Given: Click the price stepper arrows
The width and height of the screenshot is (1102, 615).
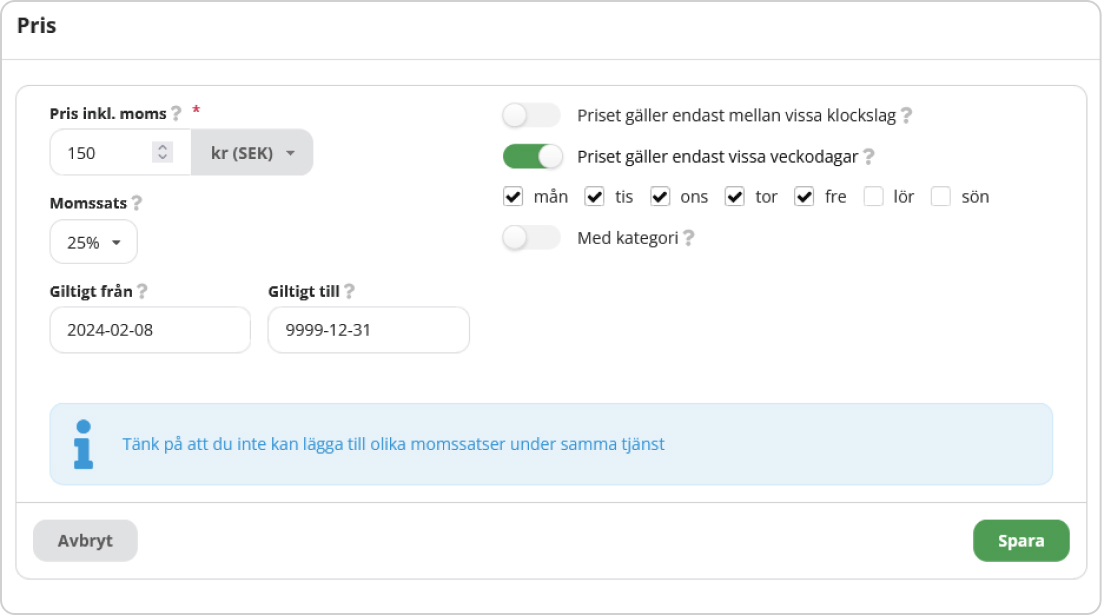Looking at the screenshot, I should tap(162, 153).
